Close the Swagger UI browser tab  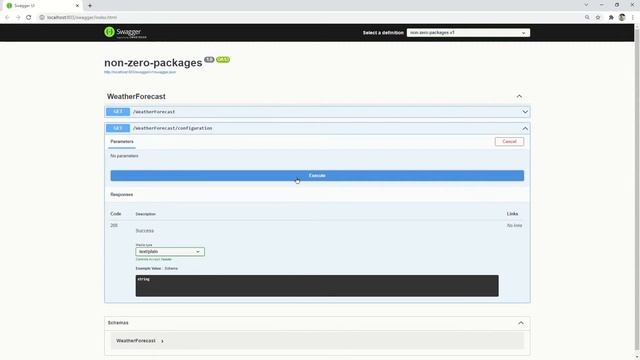[77, 6]
